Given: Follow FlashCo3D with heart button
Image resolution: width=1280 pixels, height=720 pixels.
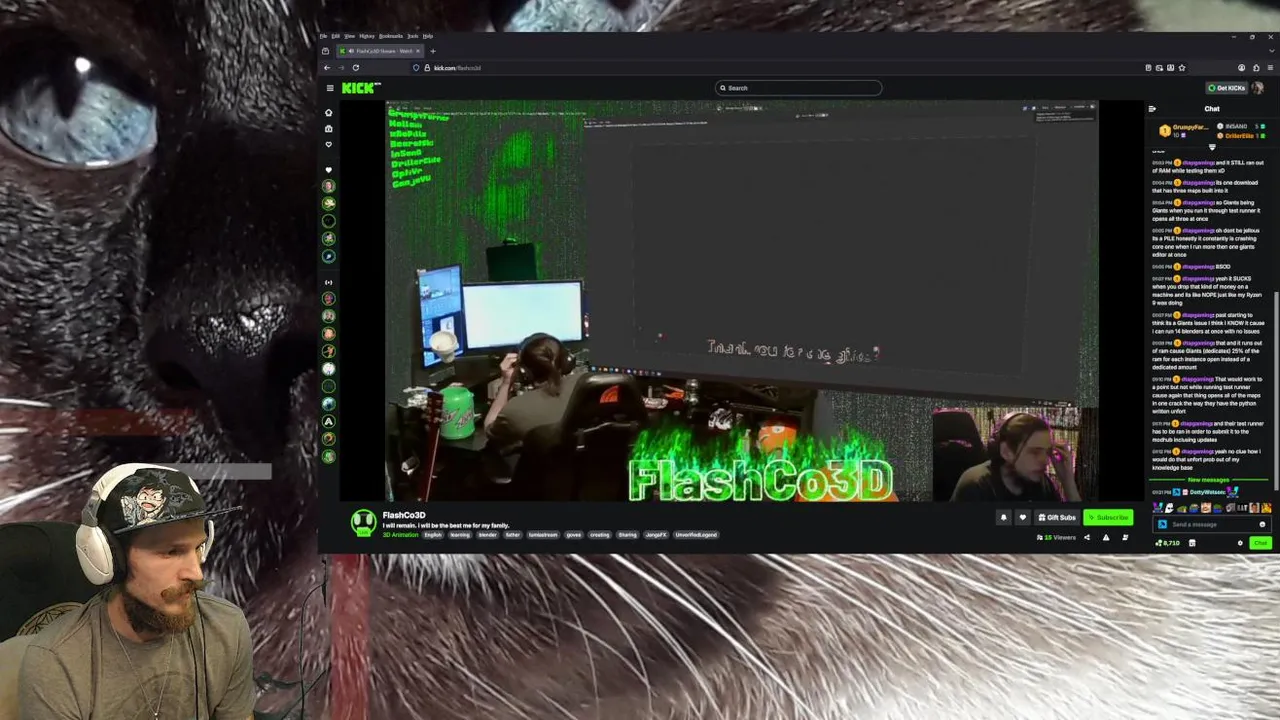Looking at the screenshot, I should click(x=1022, y=517).
